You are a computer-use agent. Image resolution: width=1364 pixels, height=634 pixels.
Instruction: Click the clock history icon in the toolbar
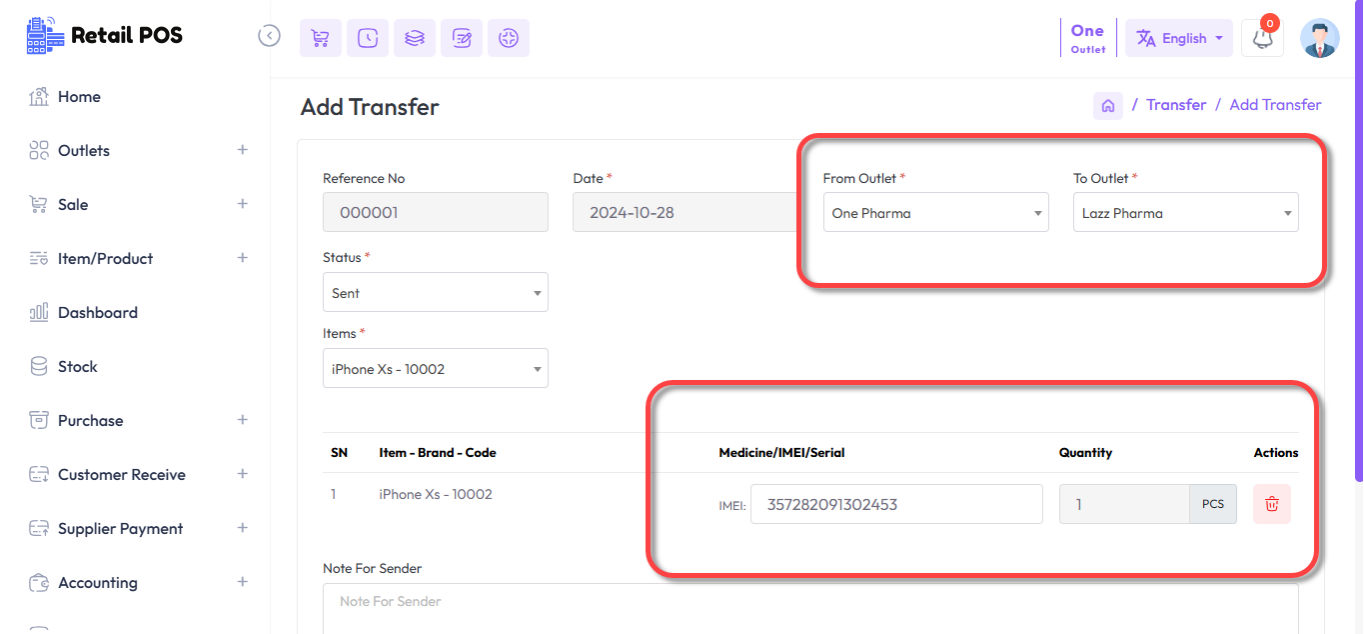coord(367,37)
